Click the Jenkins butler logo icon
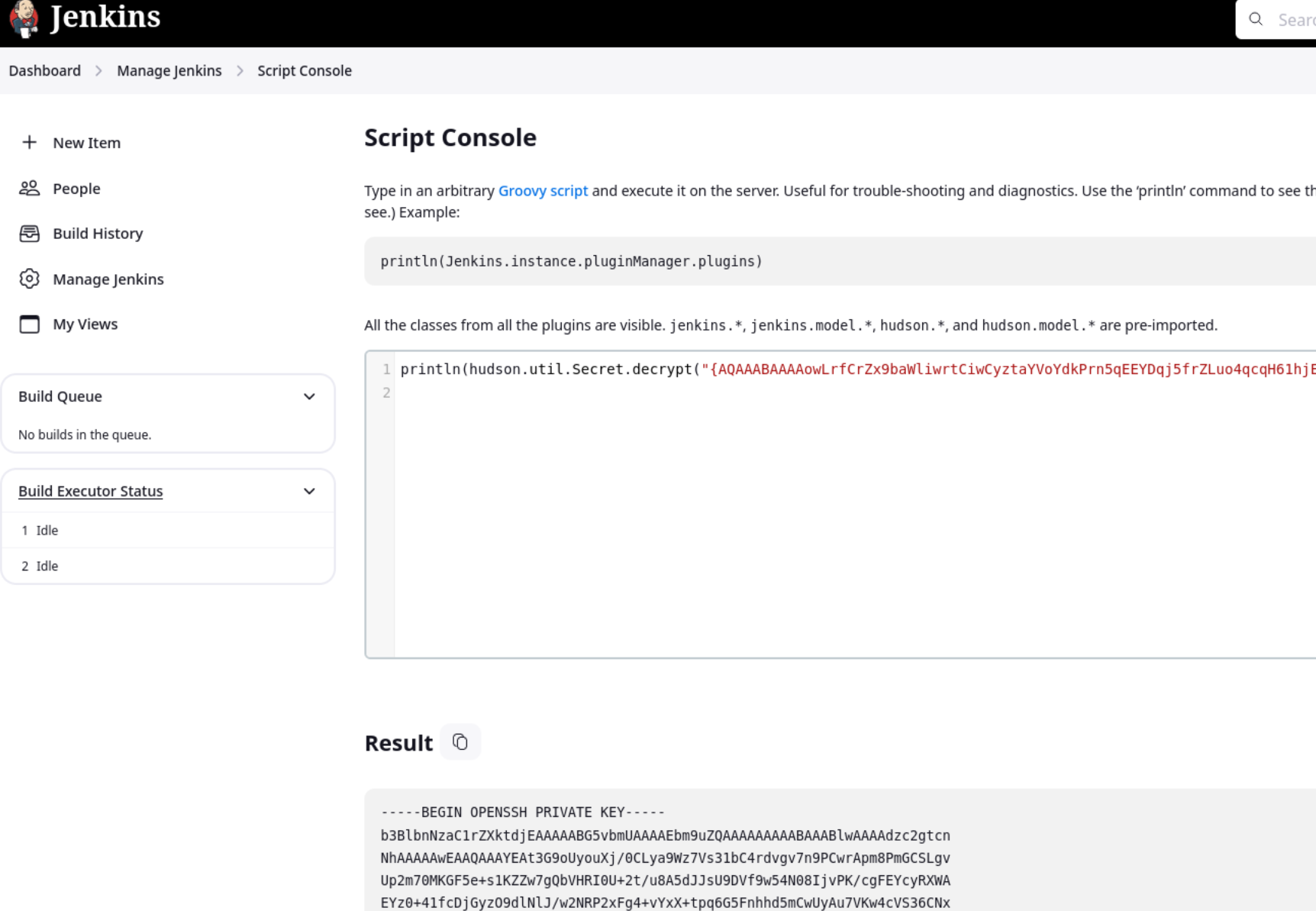 point(24,18)
